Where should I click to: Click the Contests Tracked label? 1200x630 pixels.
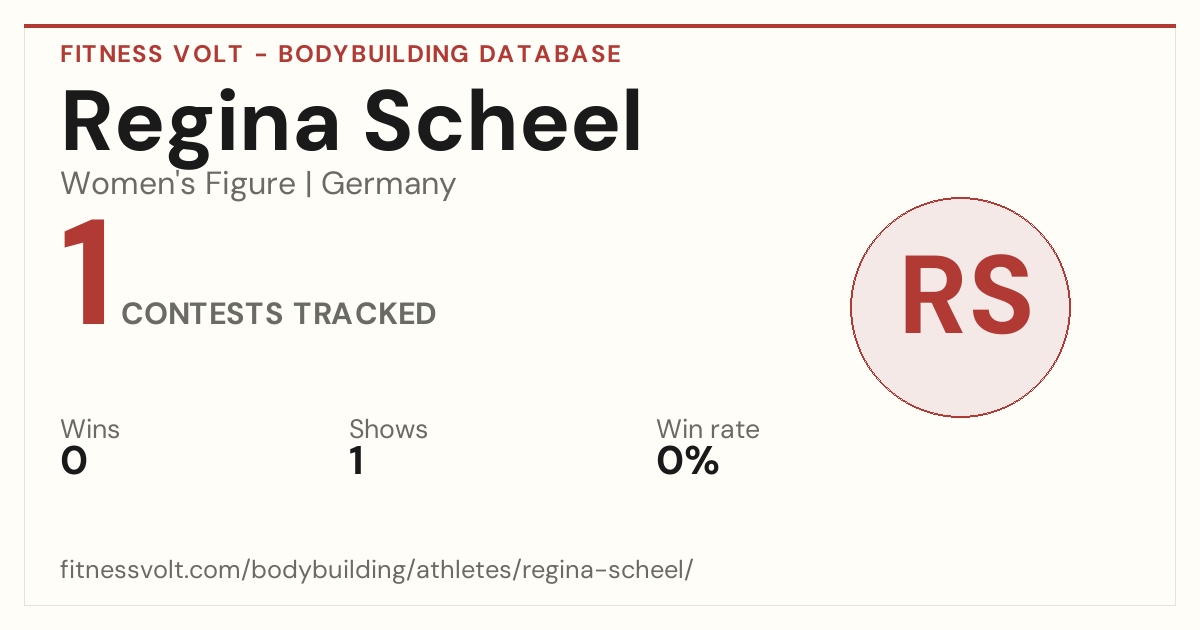tap(279, 314)
